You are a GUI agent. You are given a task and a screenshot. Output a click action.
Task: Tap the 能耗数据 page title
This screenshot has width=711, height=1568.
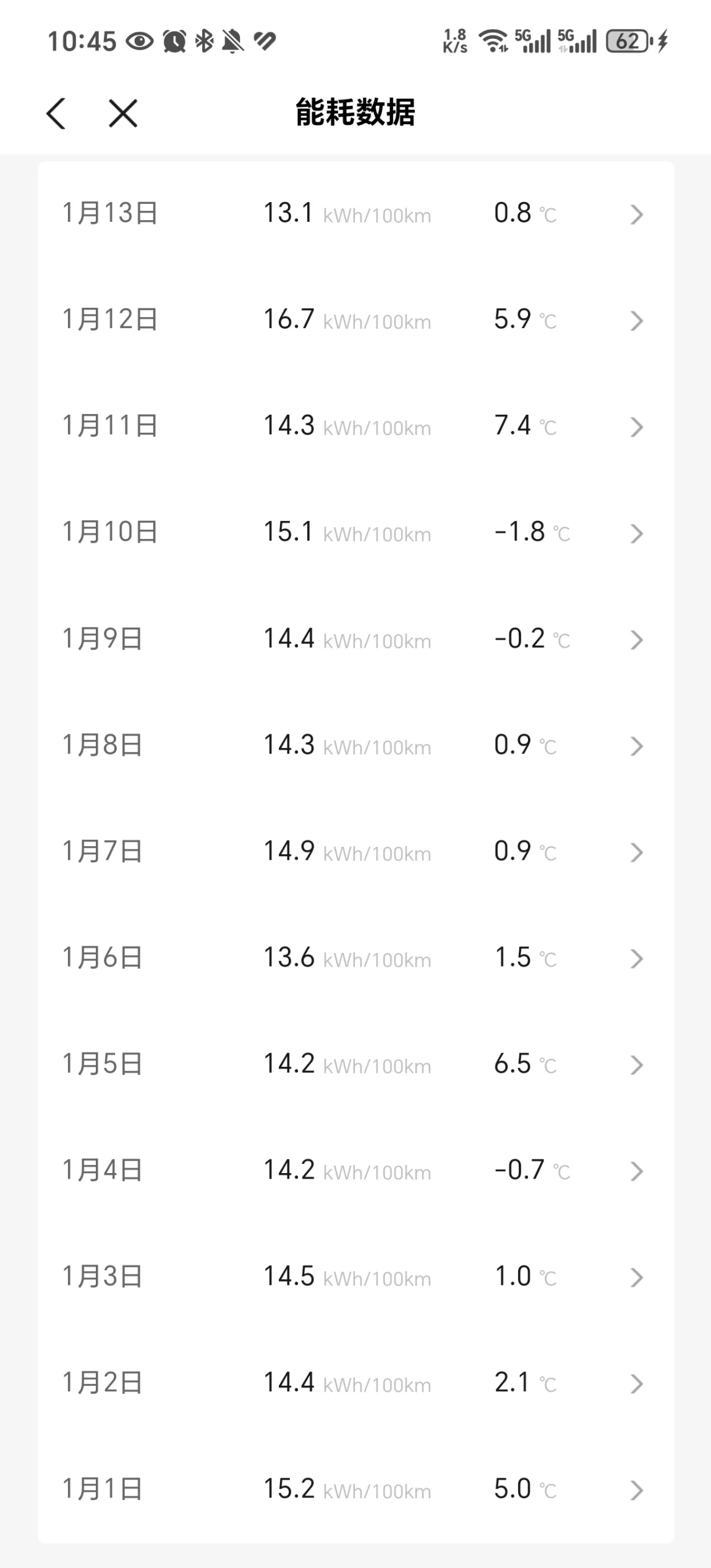[355, 112]
